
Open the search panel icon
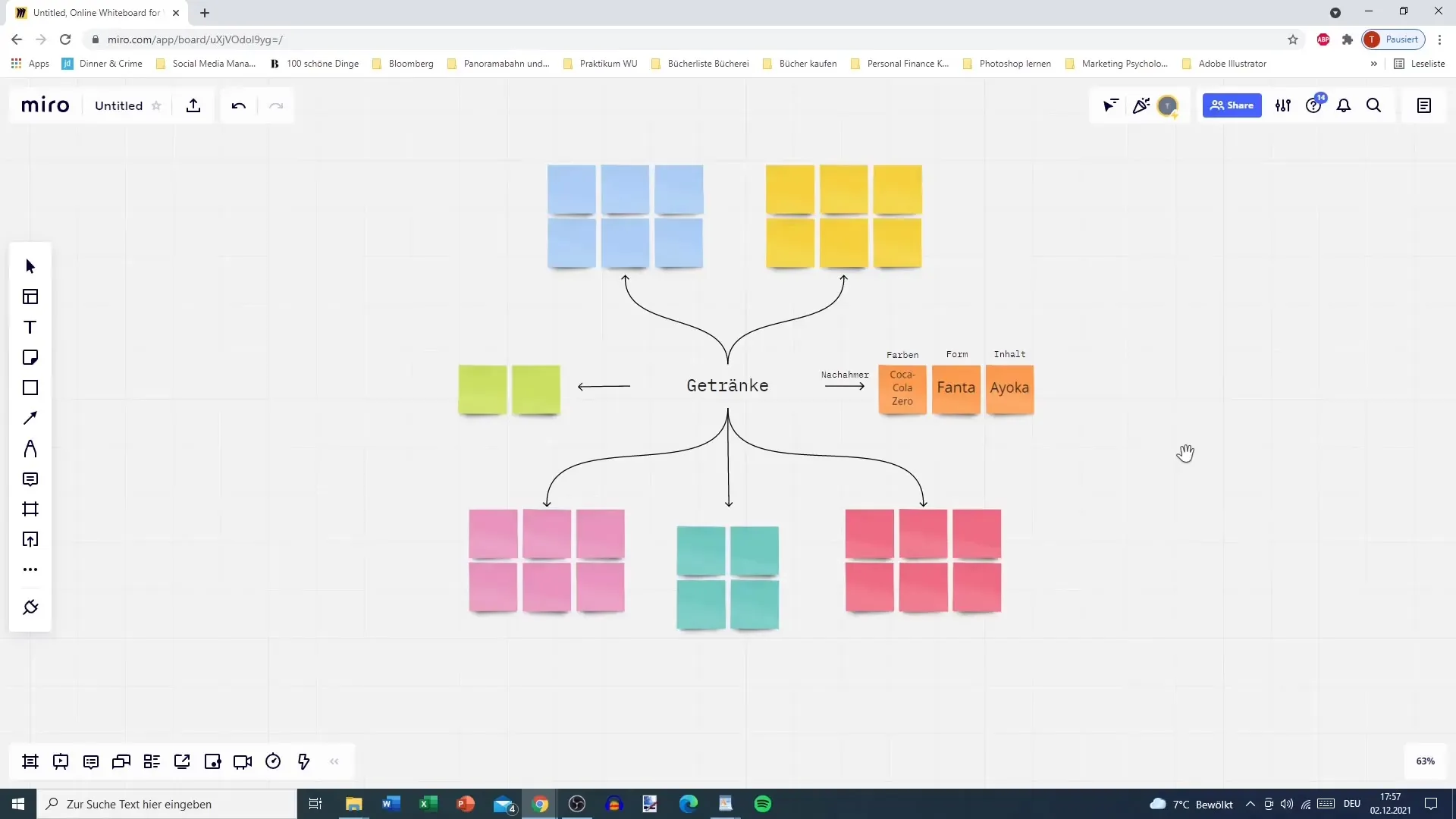[x=1373, y=105]
